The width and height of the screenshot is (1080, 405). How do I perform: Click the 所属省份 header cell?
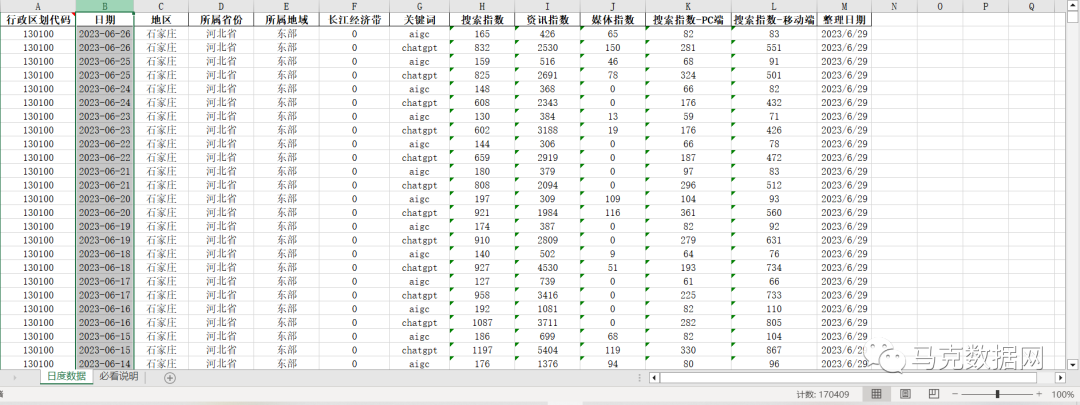(221, 20)
